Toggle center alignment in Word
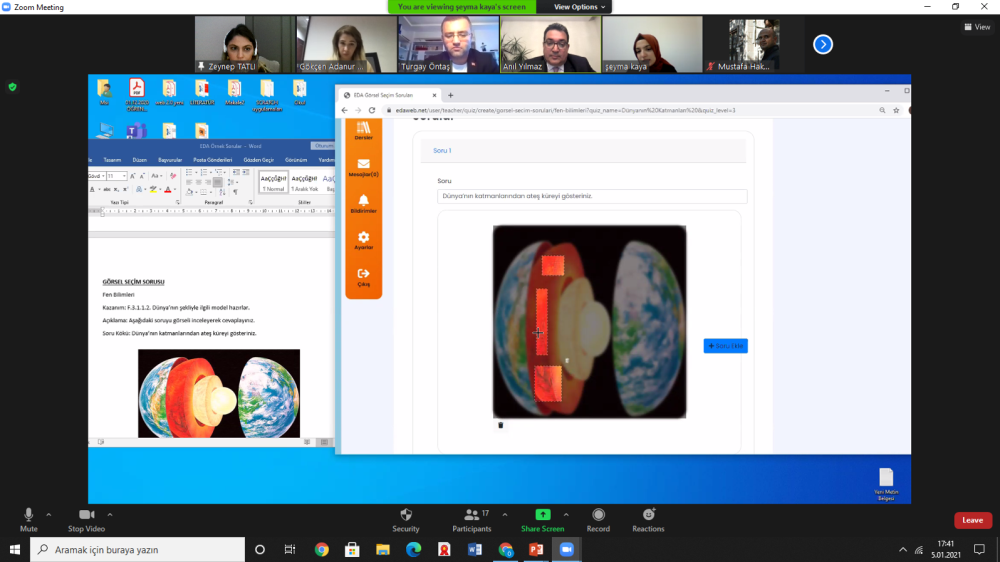The image size is (1000, 562). click(199, 182)
